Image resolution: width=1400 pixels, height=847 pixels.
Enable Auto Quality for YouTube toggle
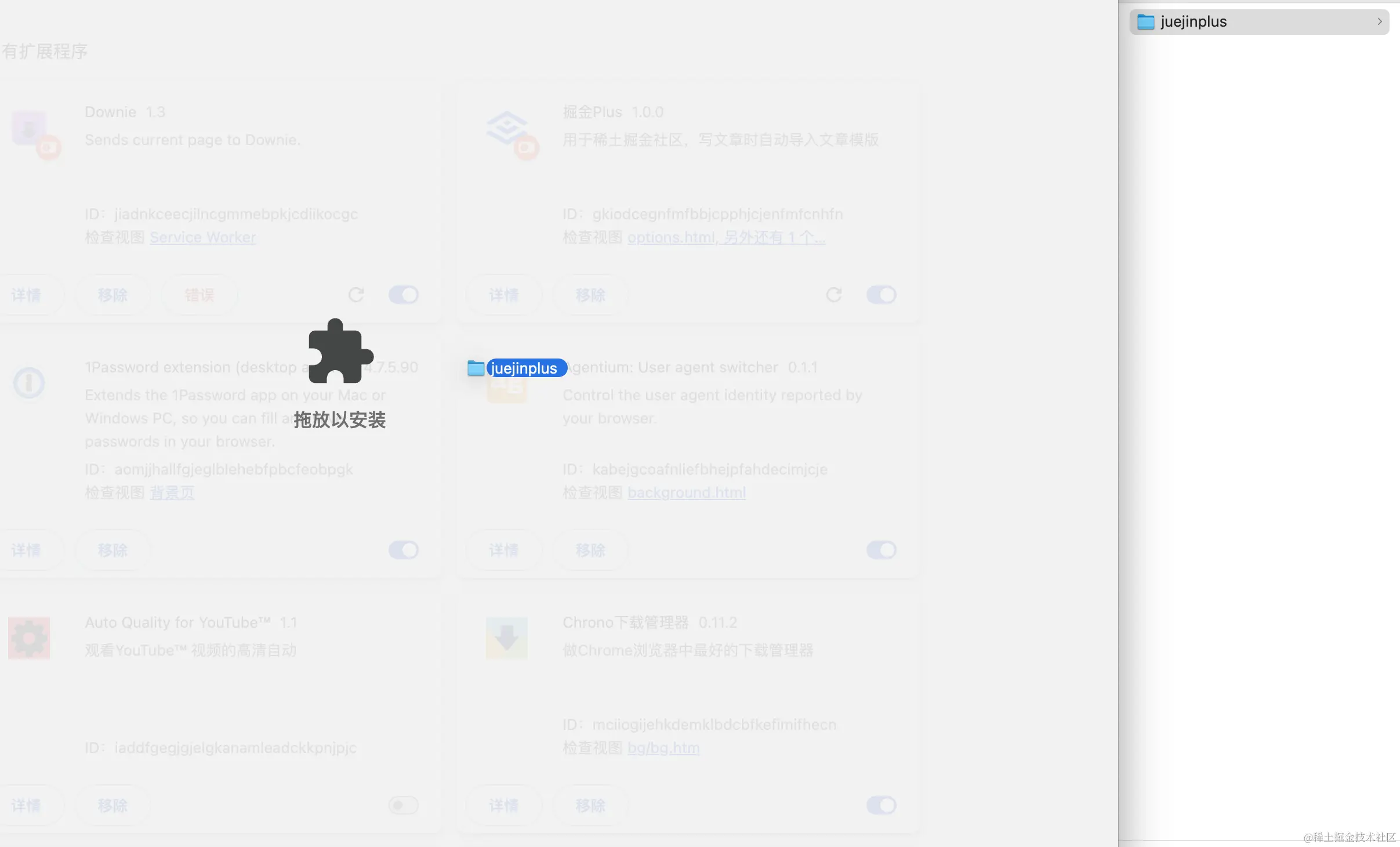(x=404, y=805)
